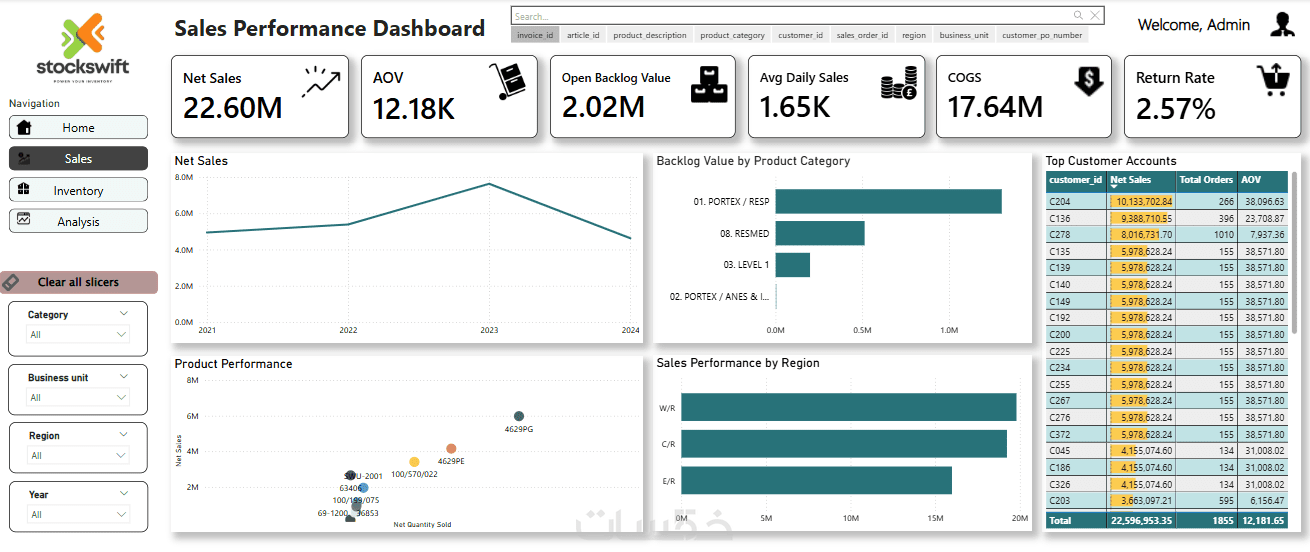Expand the Category slicer header chevron
1310x552 pixels.
point(123,314)
